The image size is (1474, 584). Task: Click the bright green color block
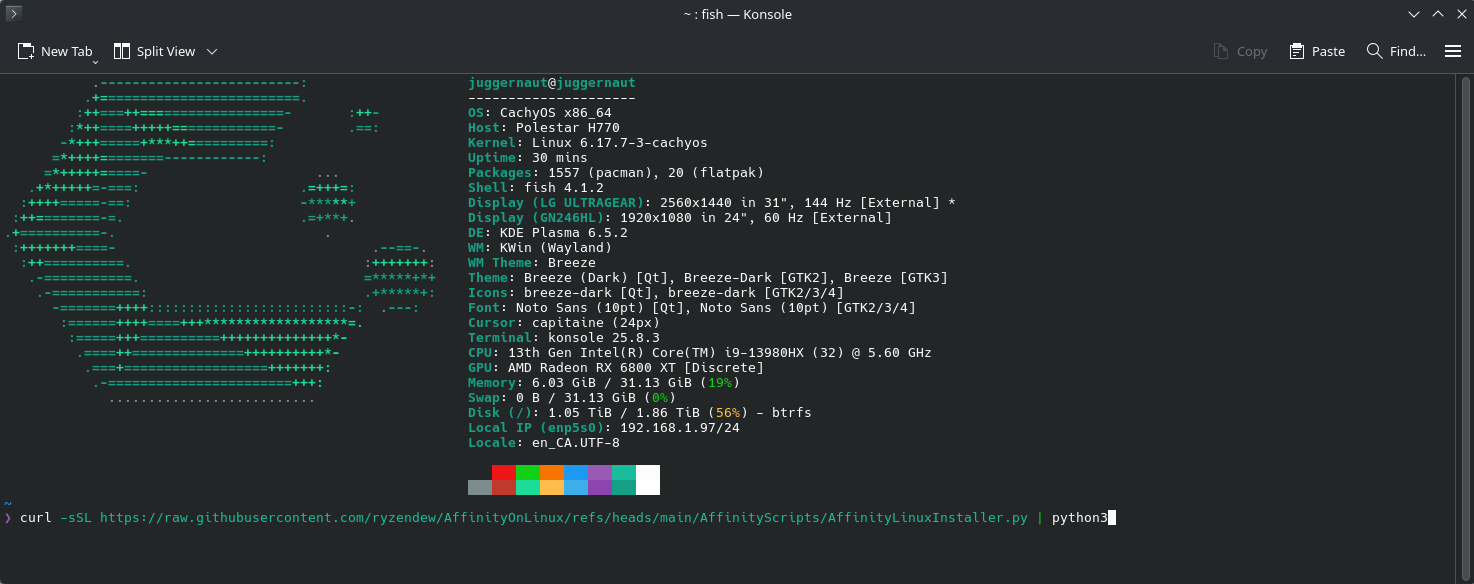(x=528, y=473)
